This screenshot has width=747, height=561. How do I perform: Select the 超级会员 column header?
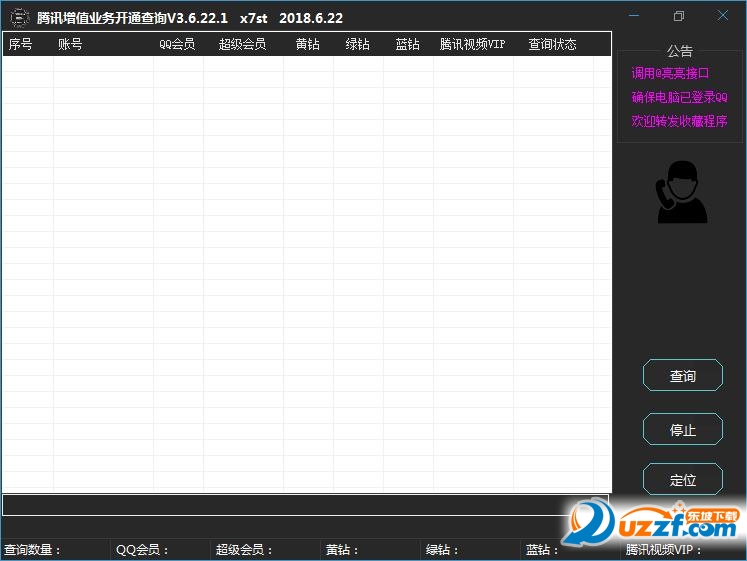point(242,44)
